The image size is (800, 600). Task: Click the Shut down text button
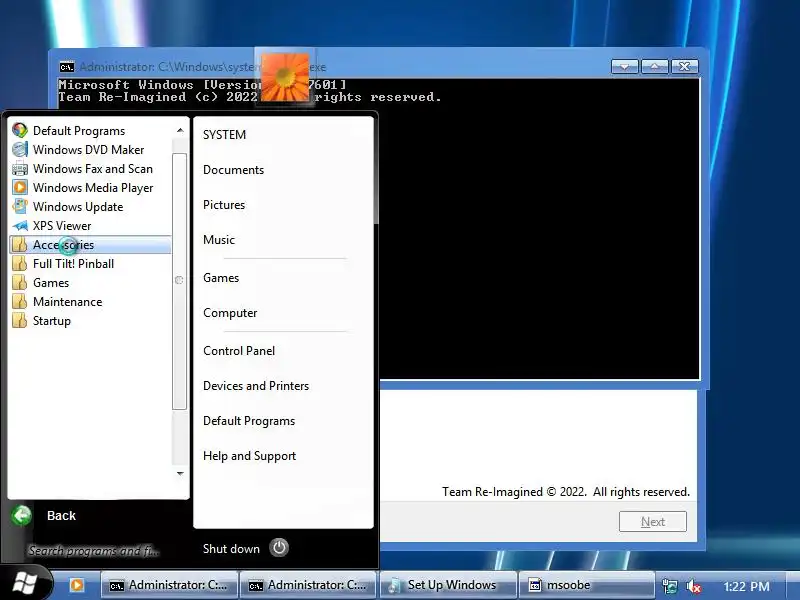(231, 548)
